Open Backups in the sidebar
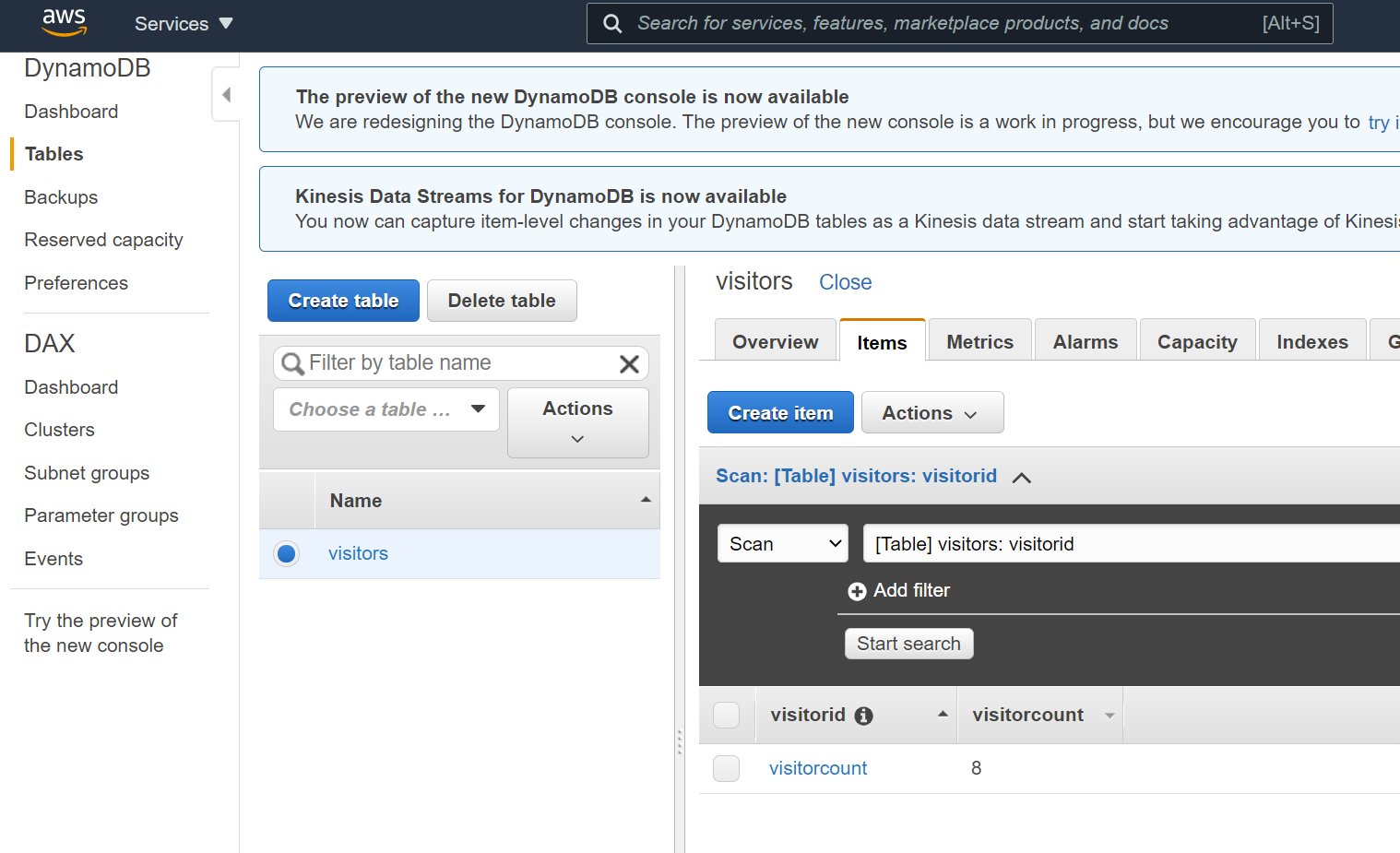1400x853 pixels. click(61, 197)
